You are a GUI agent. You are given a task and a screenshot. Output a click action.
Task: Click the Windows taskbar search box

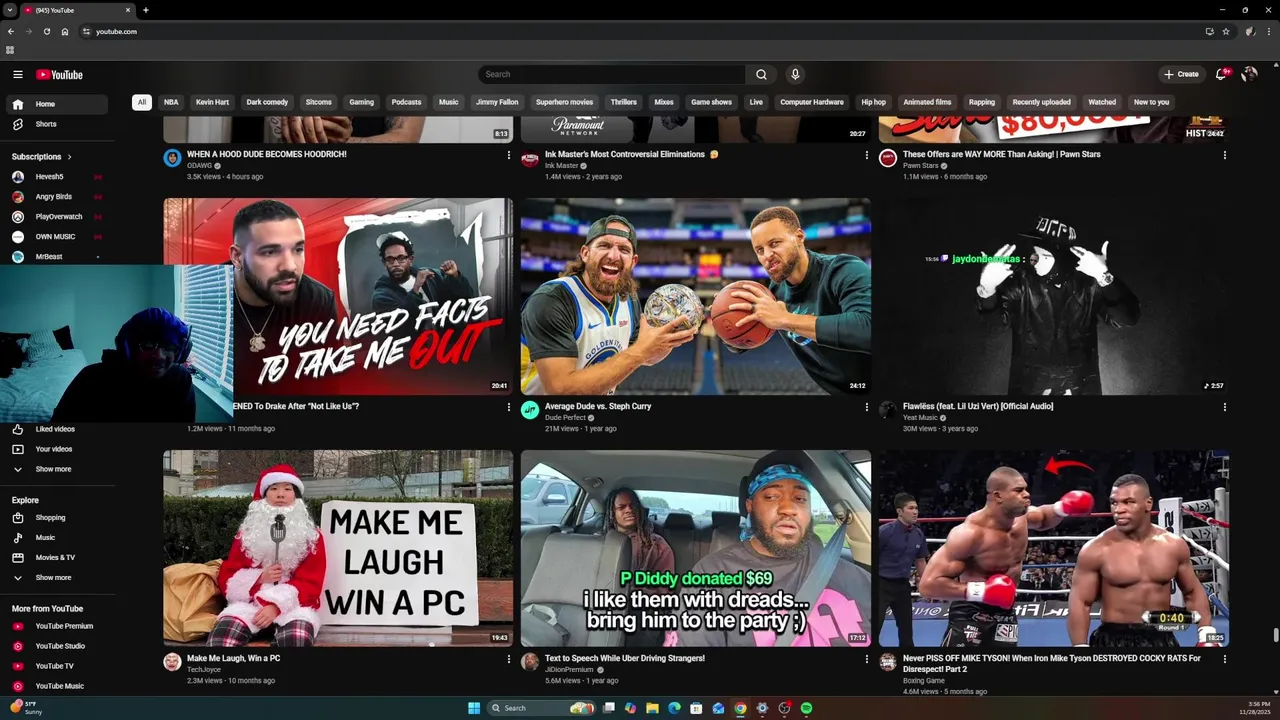541,708
